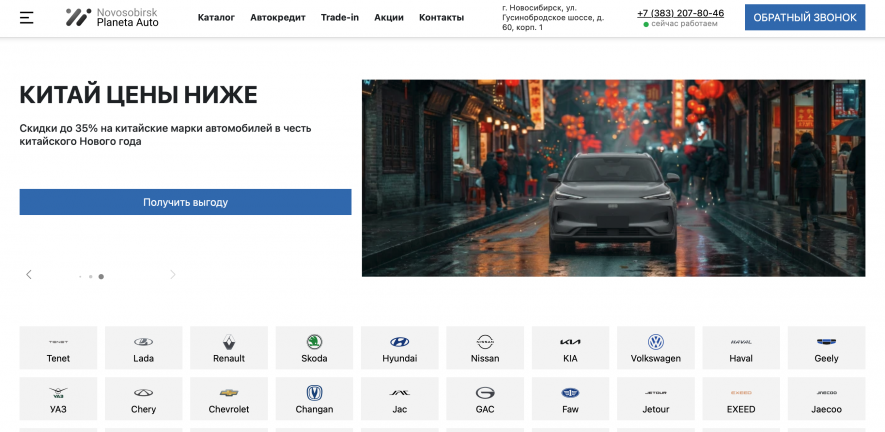Viewport: 885px width, 432px height.
Task: Select the second carousel dot indicator
Action: (90, 276)
